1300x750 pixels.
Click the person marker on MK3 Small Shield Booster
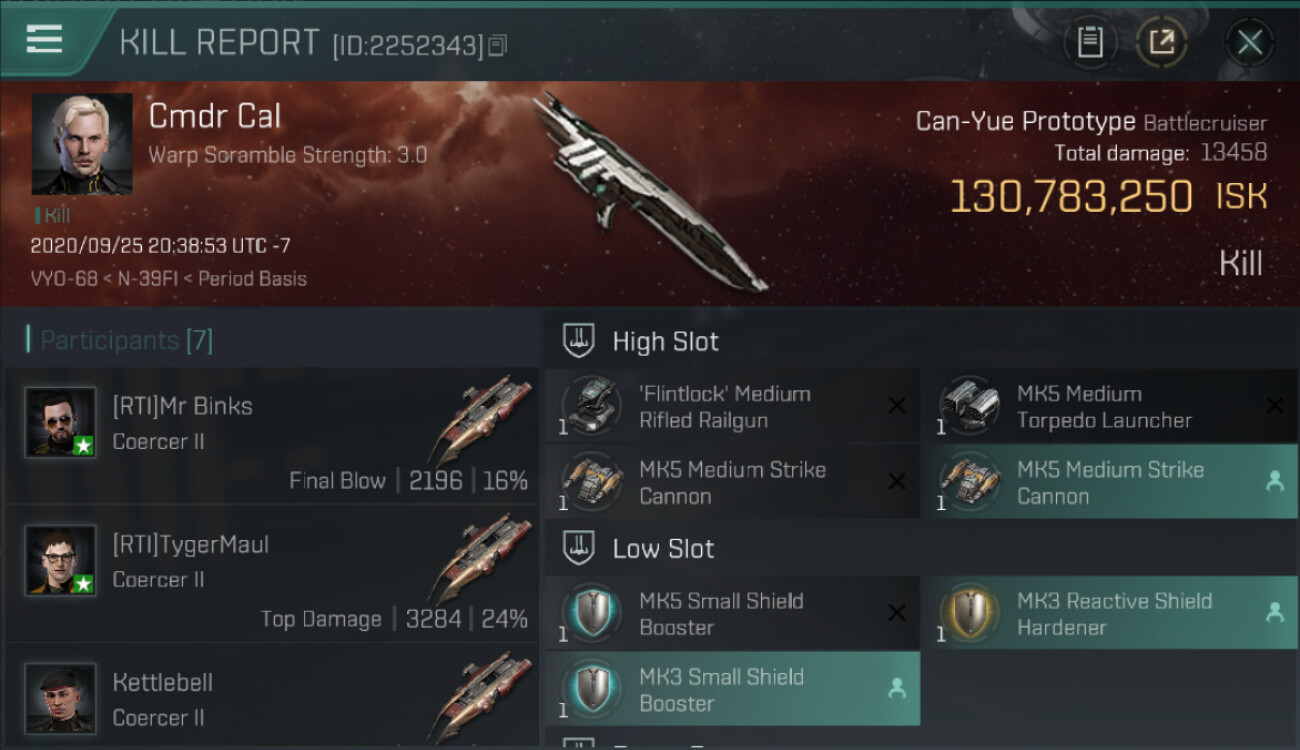tap(897, 688)
